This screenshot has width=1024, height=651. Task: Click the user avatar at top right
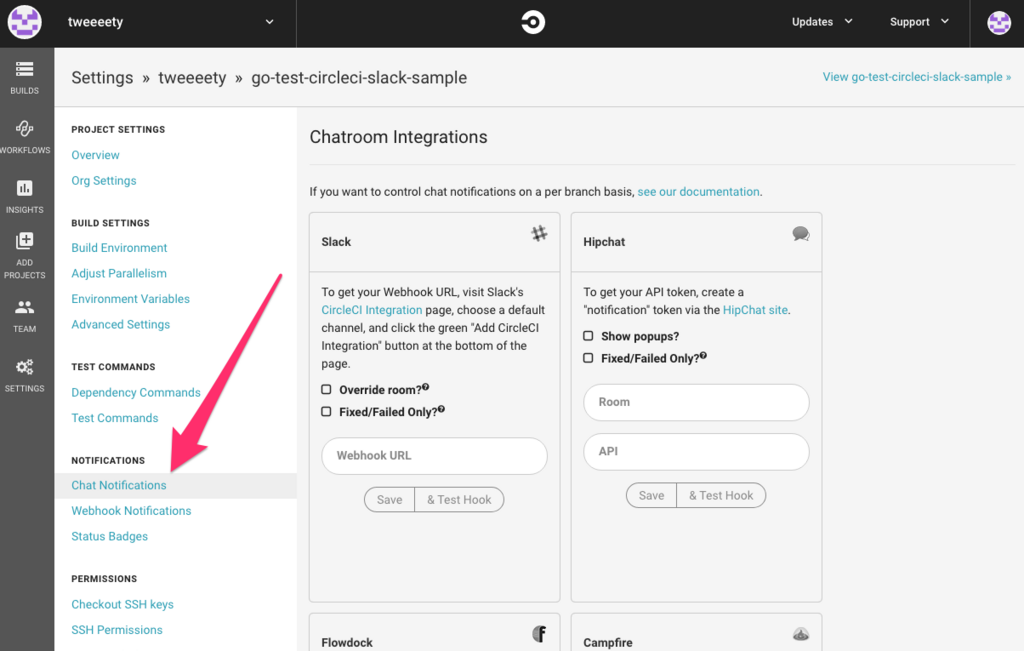coord(998,22)
